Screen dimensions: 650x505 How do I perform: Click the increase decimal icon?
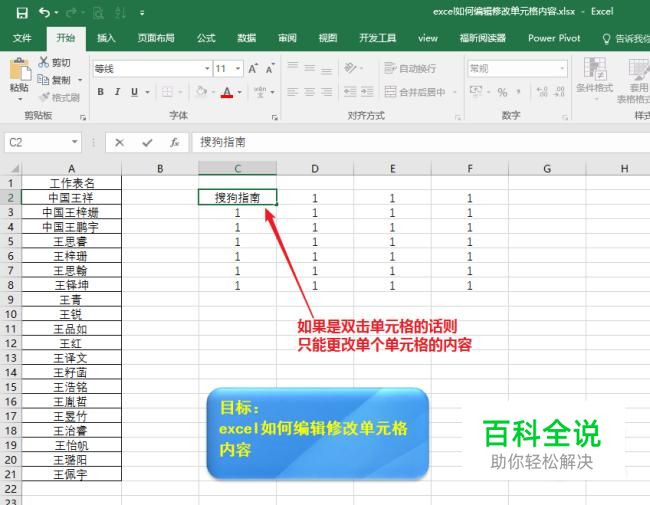[542, 92]
